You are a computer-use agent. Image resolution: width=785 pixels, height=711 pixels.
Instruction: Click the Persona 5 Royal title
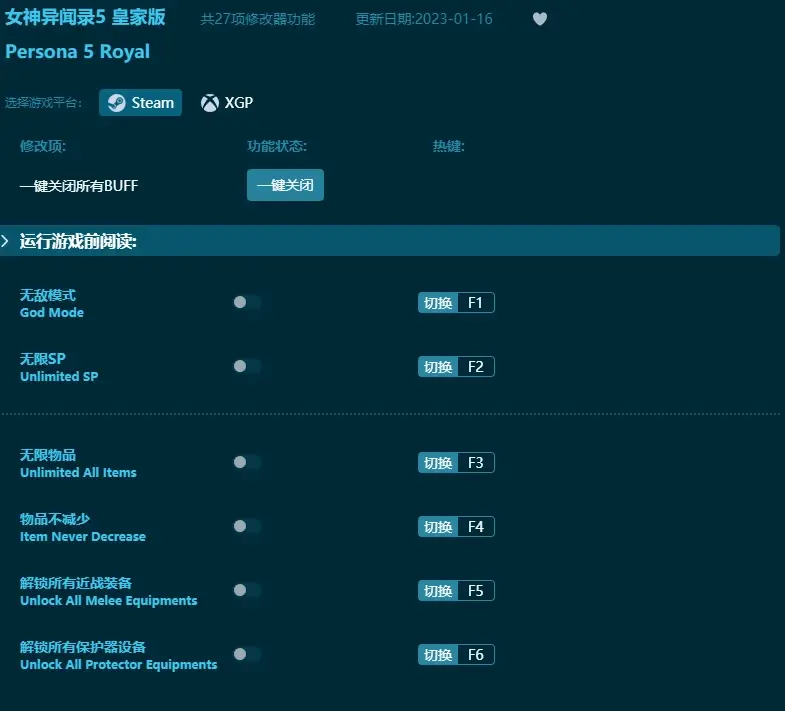(x=78, y=52)
